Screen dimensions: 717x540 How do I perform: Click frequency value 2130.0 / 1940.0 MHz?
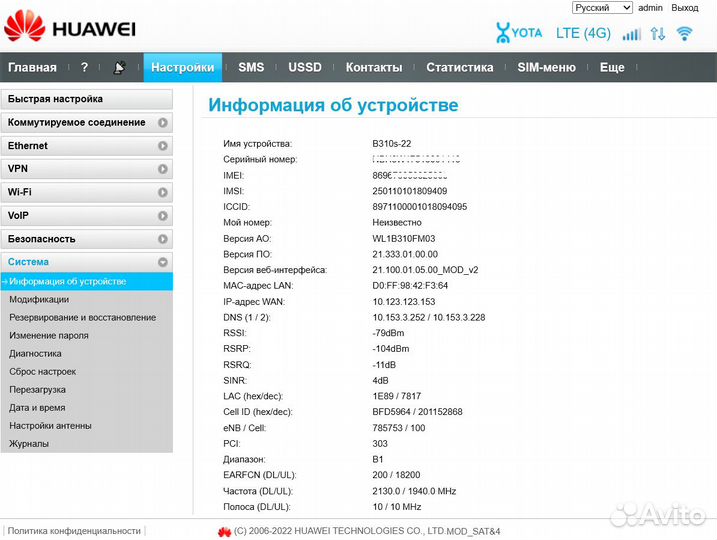(414, 491)
